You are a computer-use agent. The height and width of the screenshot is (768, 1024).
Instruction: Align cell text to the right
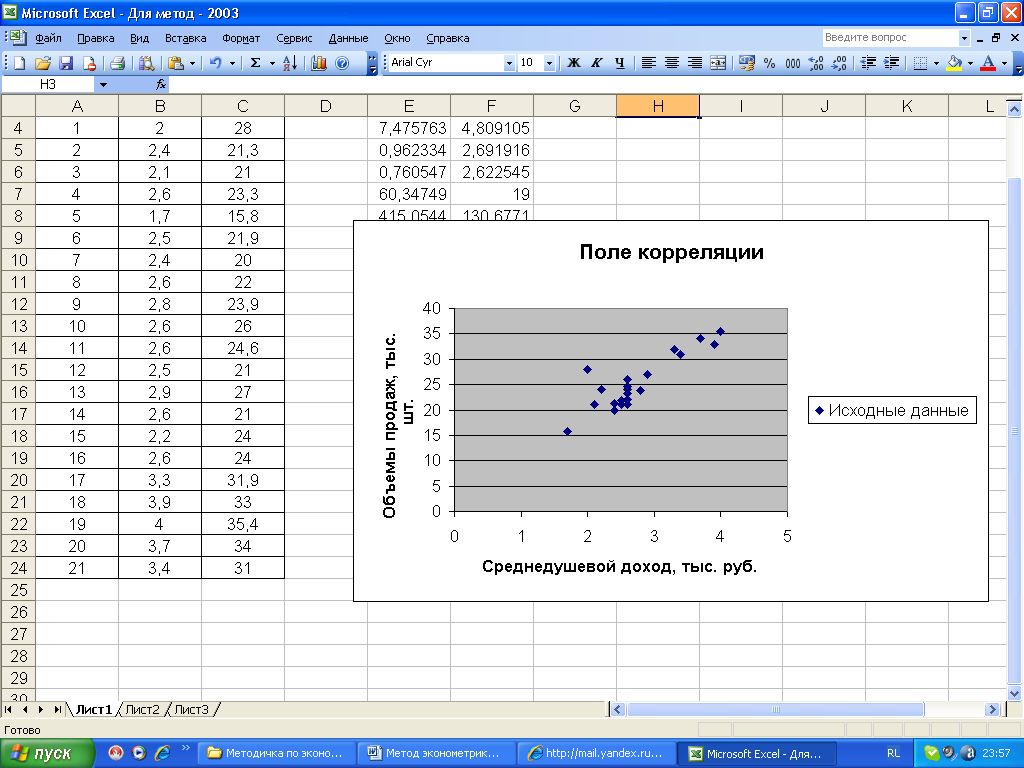tap(695, 63)
